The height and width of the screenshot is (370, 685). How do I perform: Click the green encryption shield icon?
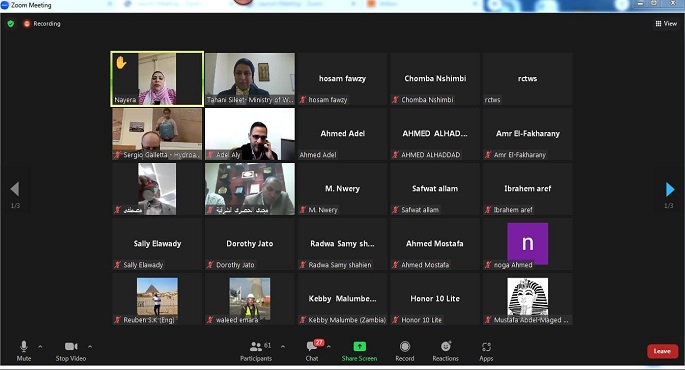[10, 24]
